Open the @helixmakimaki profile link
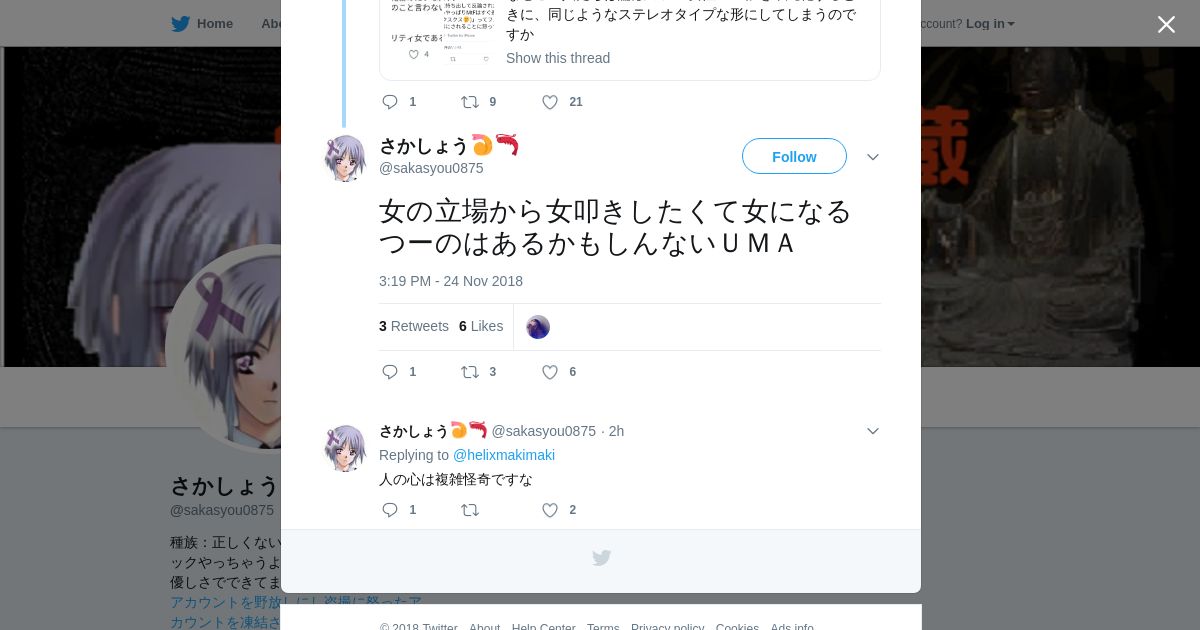Image resolution: width=1200 pixels, height=630 pixels. [x=504, y=455]
